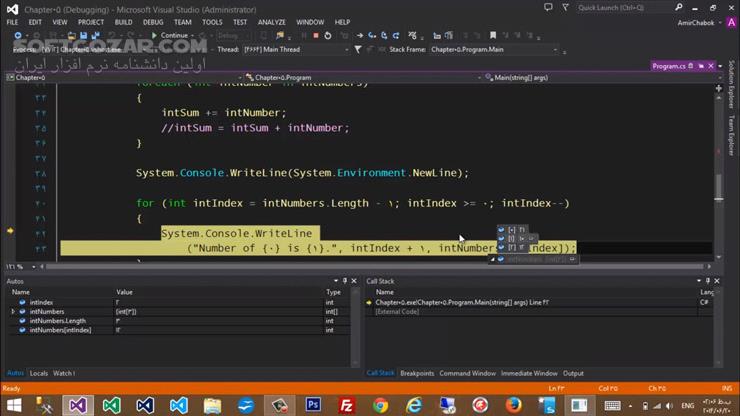This screenshot has width=740, height=416.
Task: Click the thread filter funnel icon
Action: pyautogui.click(x=358, y=49)
